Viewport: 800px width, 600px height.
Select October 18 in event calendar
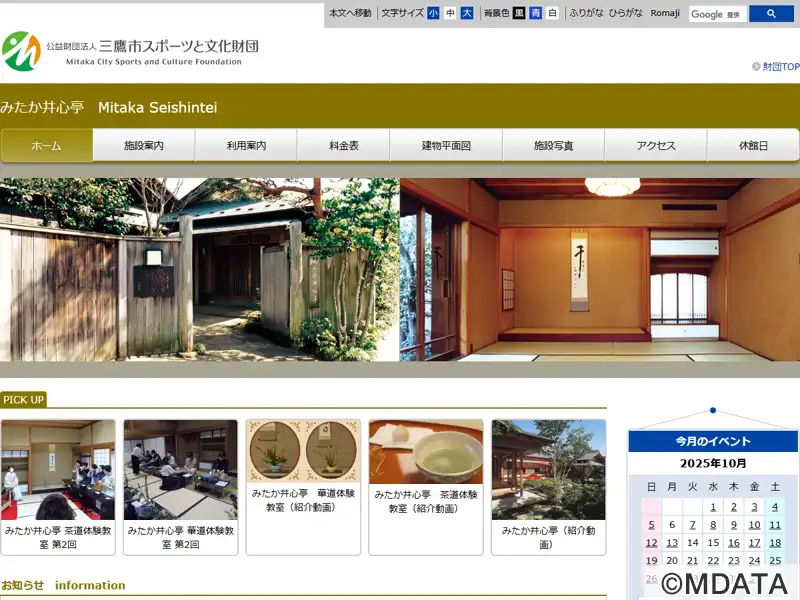tap(775, 543)
